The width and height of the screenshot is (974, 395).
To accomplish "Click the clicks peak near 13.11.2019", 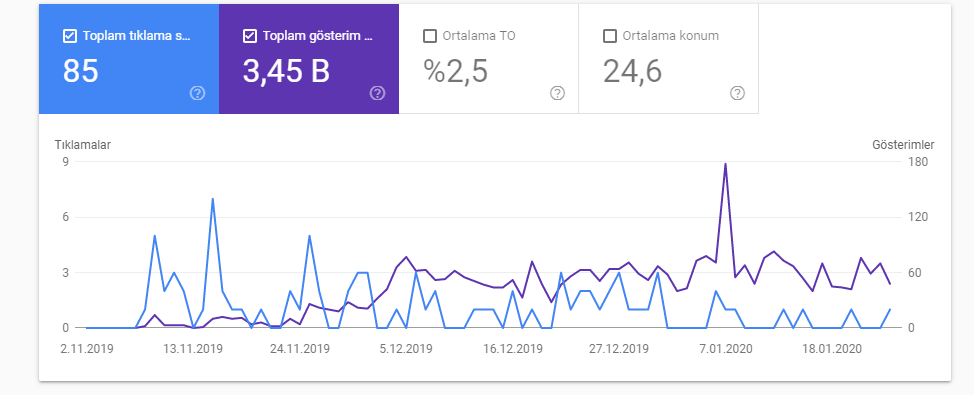I will pyautogui.click(x=212, y=199).
